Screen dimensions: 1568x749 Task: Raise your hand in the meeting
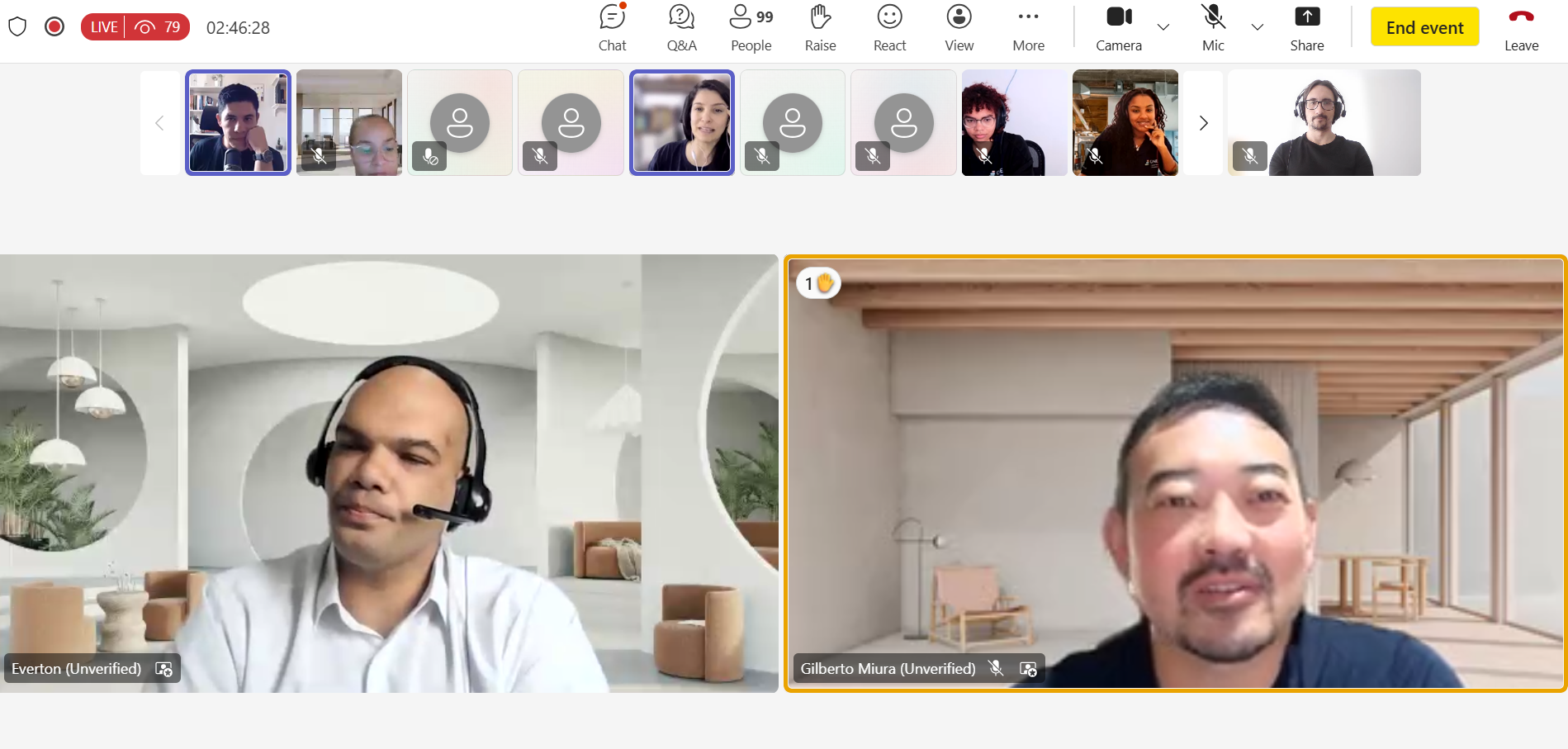(820, 27)
